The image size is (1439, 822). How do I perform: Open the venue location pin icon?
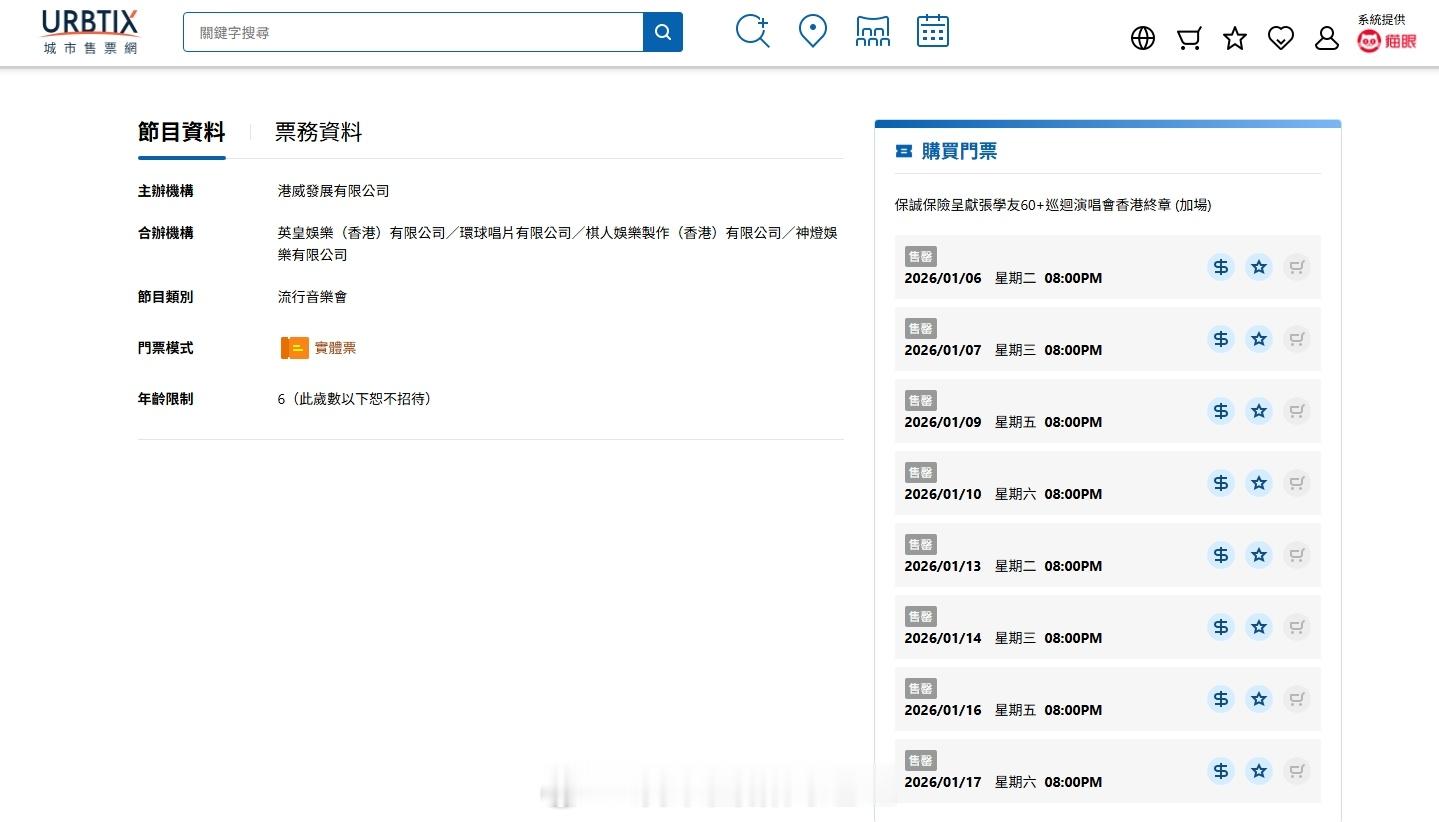(813, 32)
